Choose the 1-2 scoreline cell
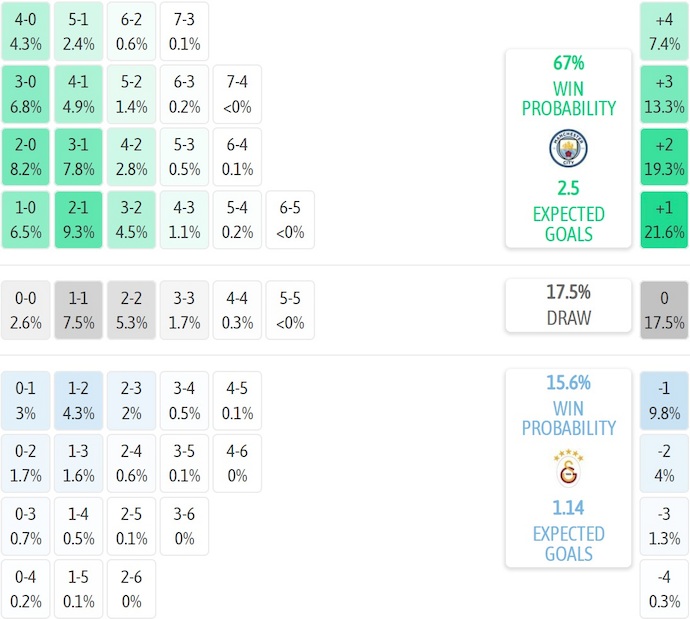Screen dimensions: 690x619 click(78, 400)
